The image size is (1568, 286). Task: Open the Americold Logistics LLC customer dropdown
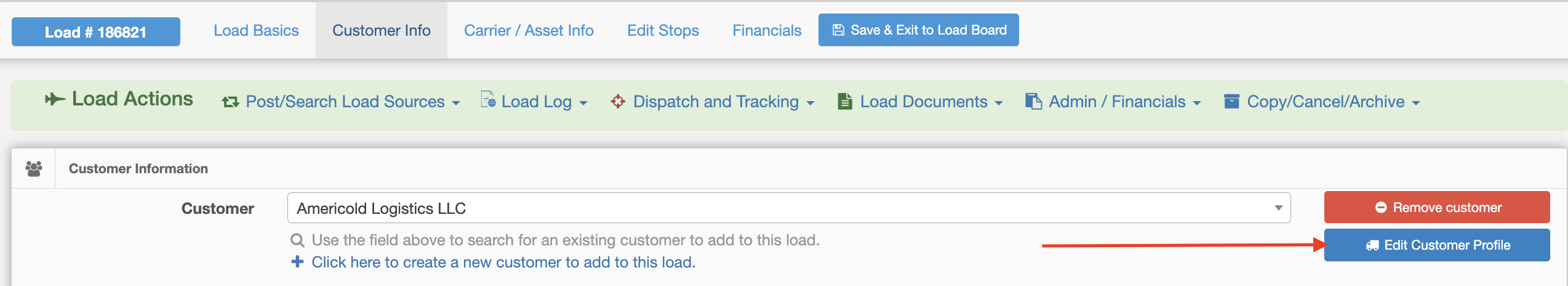tap(789, 208)
